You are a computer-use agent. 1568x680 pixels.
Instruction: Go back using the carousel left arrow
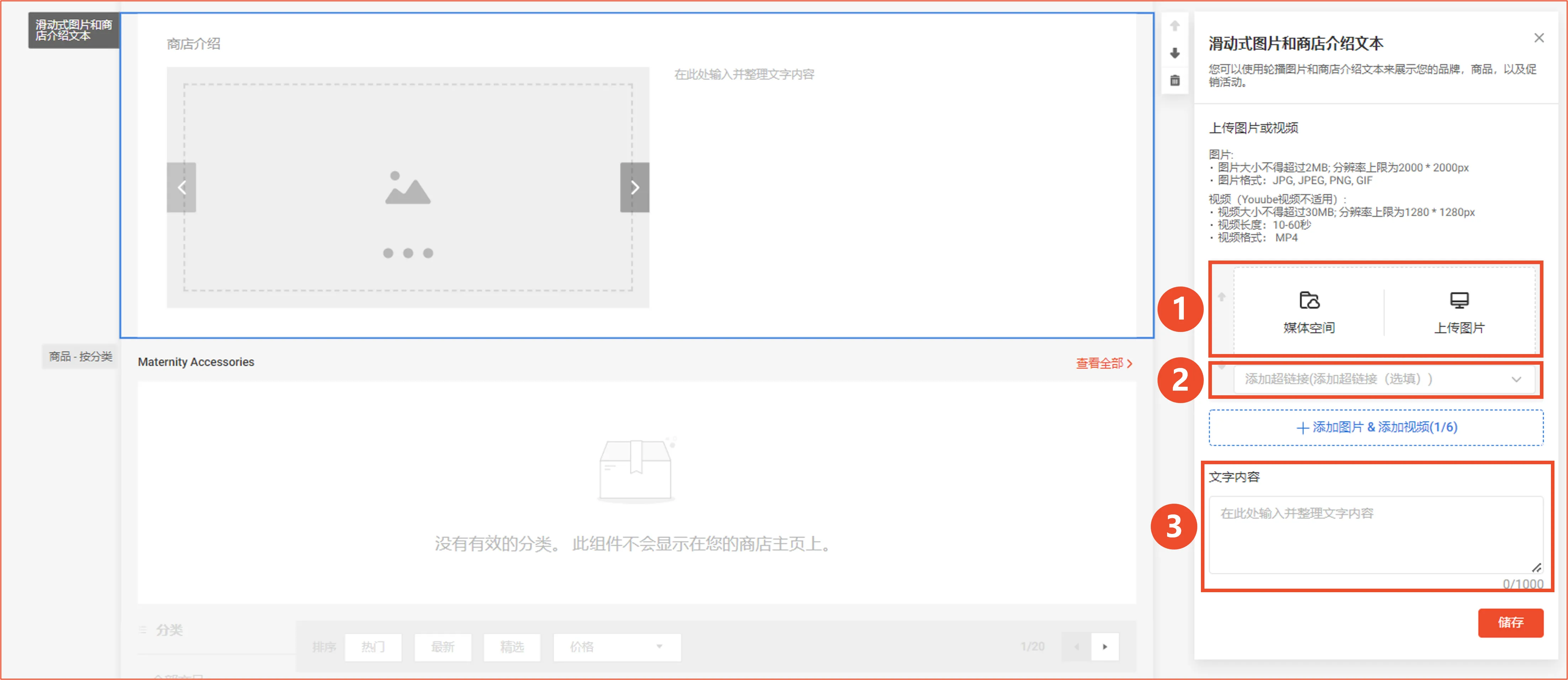(x=182, y=187)
